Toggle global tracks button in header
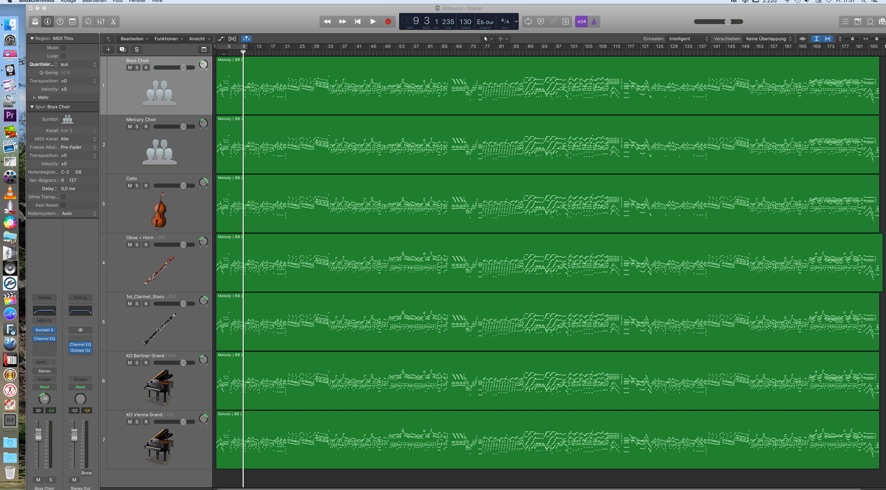Screen dimensions: 886x490 (x=204, y=50)
